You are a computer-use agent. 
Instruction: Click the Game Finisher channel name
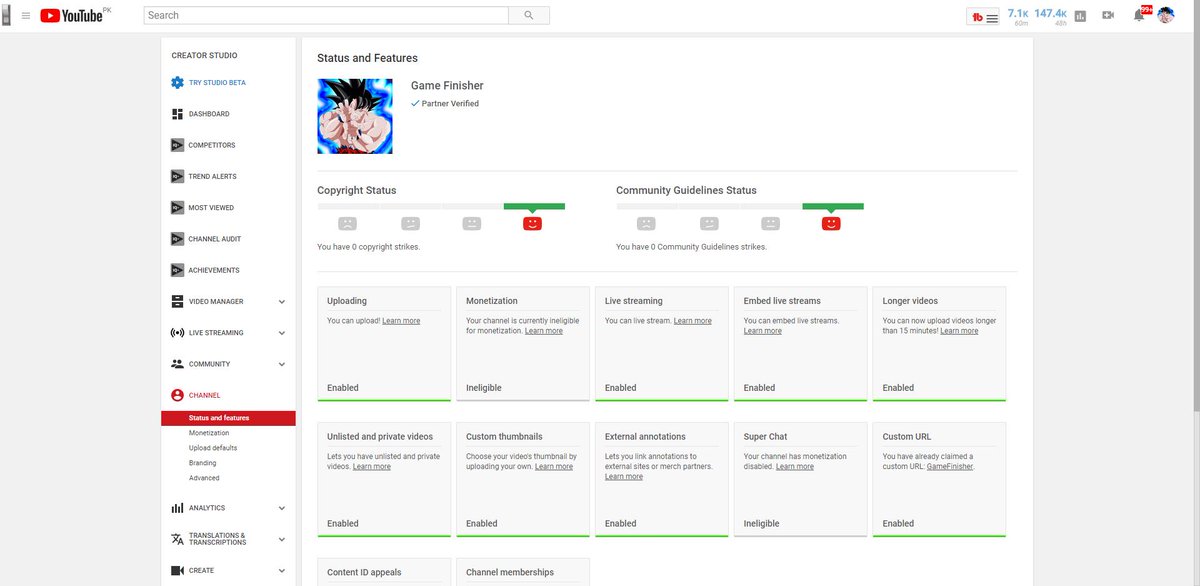tap(447, 86)
